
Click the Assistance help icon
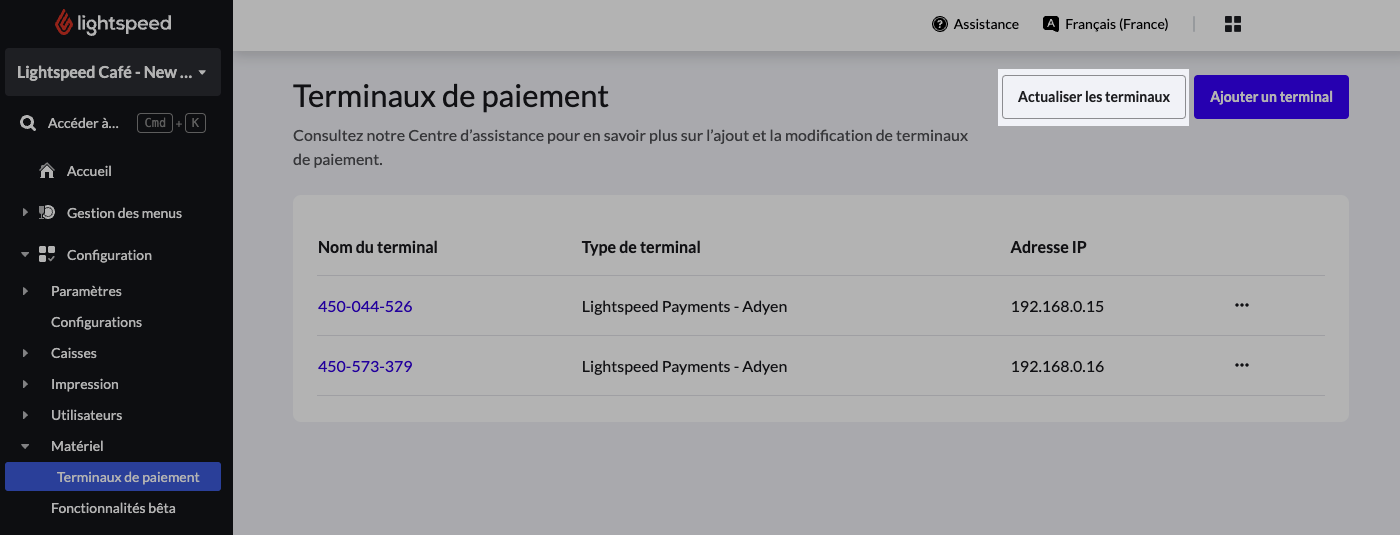(x=940, y=24)
